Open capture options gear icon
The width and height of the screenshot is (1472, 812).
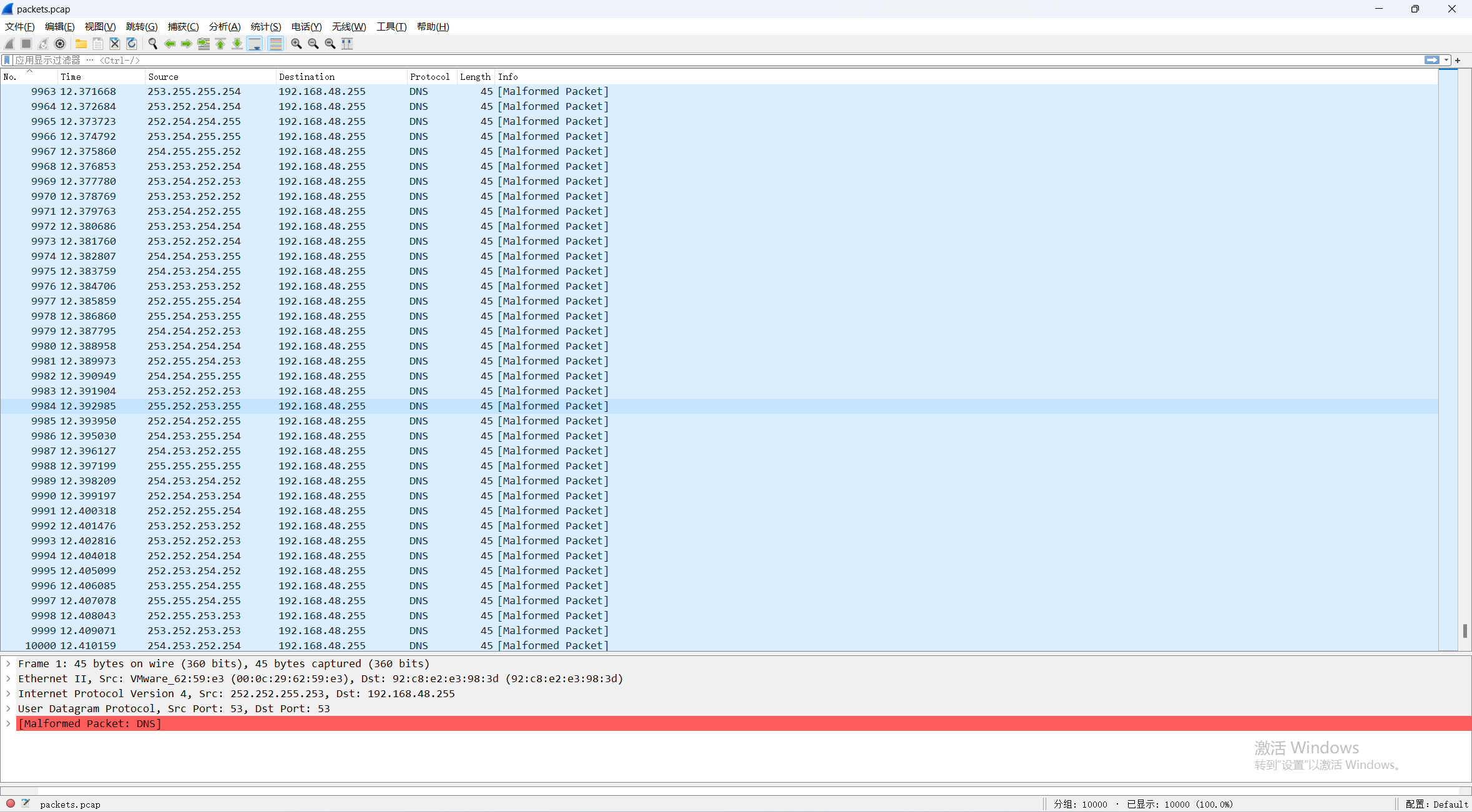(60, 44)
